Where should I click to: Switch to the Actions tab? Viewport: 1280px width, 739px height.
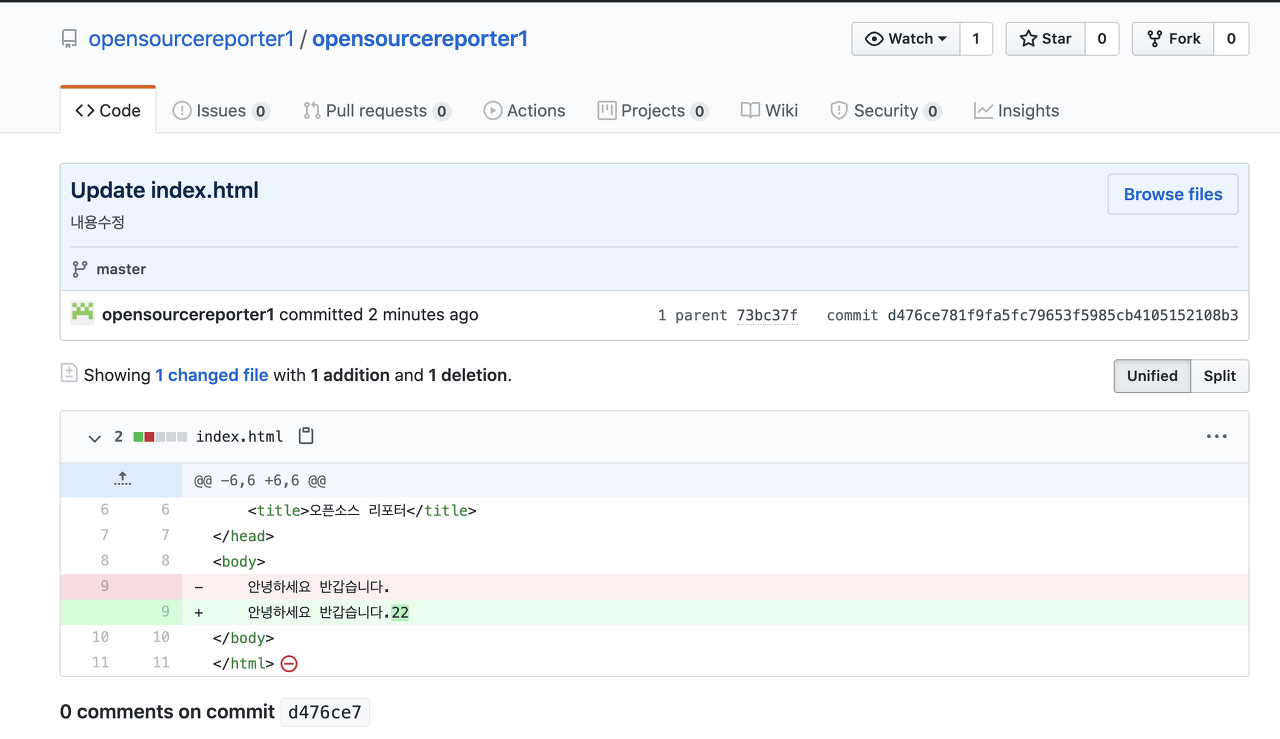tap(524, 111)
